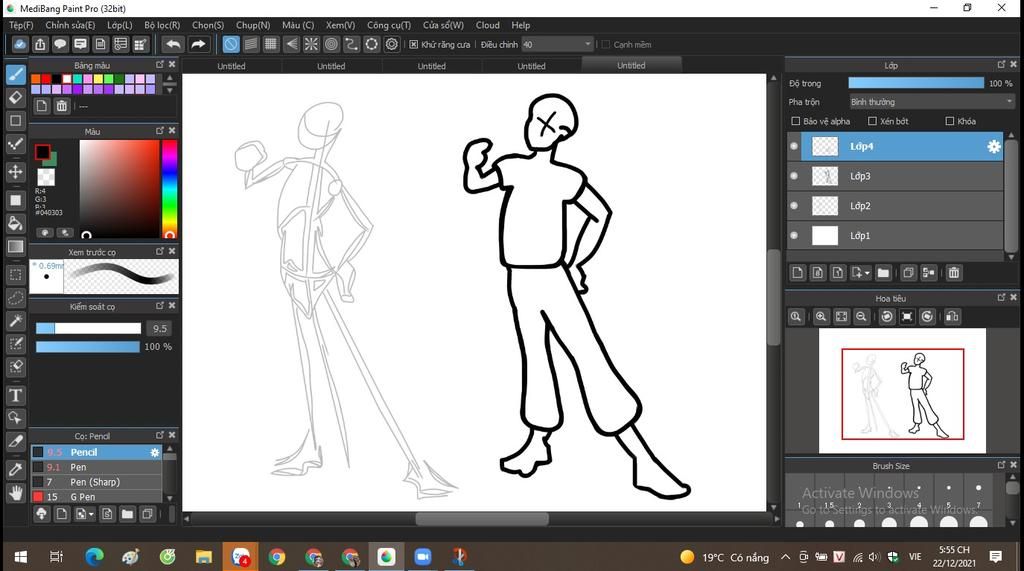Viewport: 1024px width, 571px height.
Task: Click the Redo arrow in top toolbar
Action: tap(198, 44)
